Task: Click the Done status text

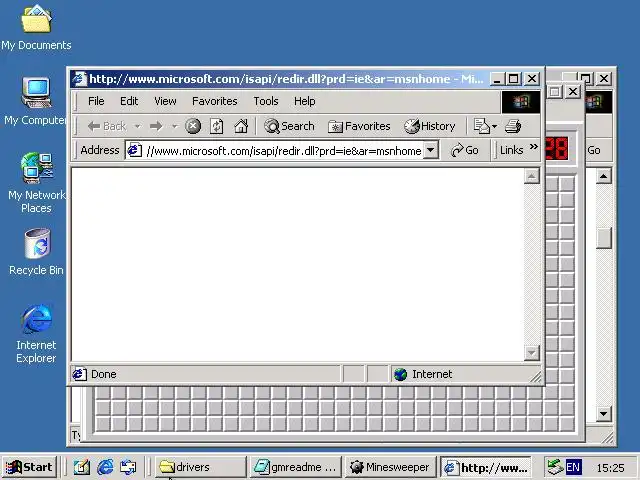Action: pos(103,374)
